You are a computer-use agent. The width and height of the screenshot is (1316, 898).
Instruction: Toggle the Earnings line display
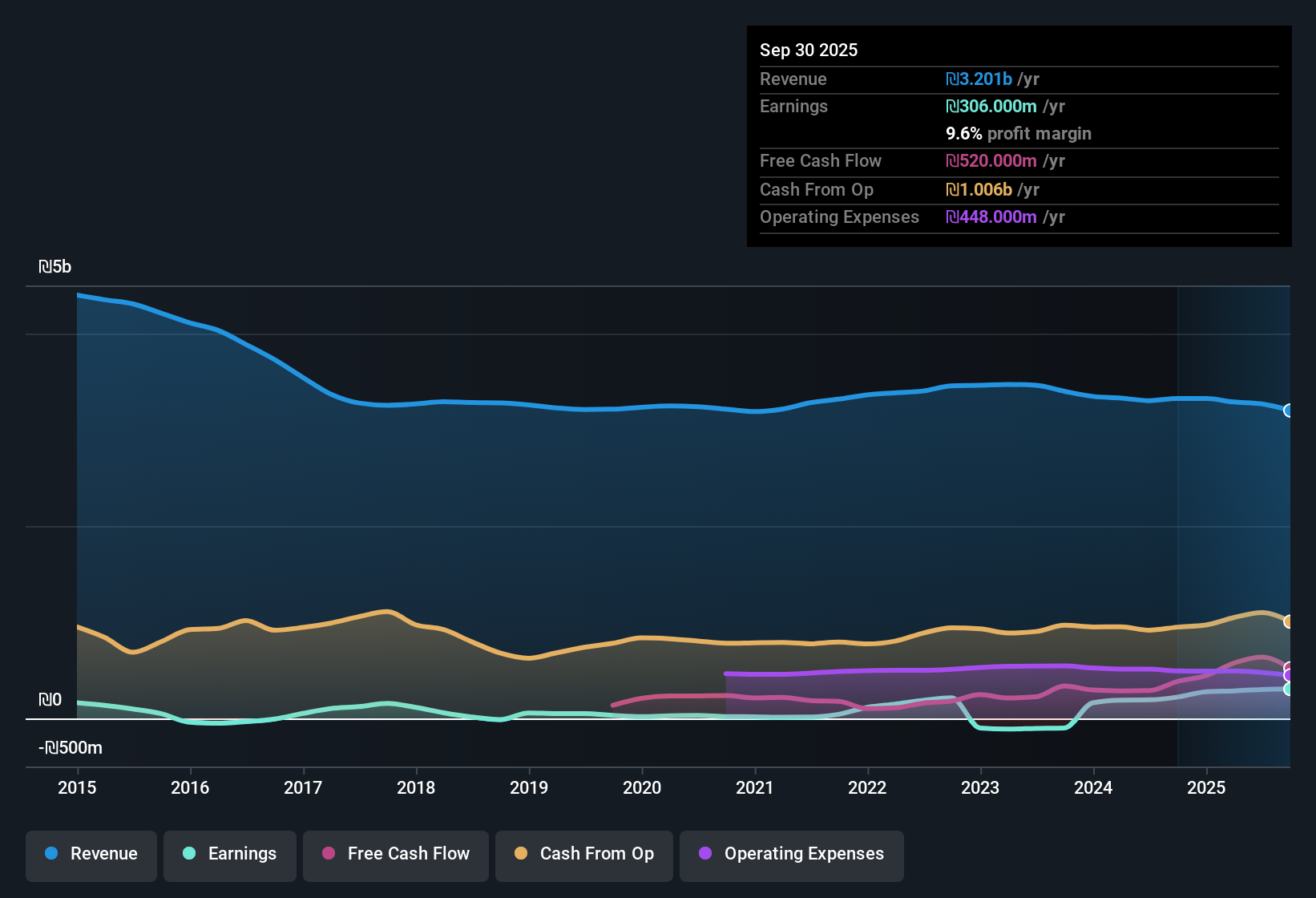point(229,854)
